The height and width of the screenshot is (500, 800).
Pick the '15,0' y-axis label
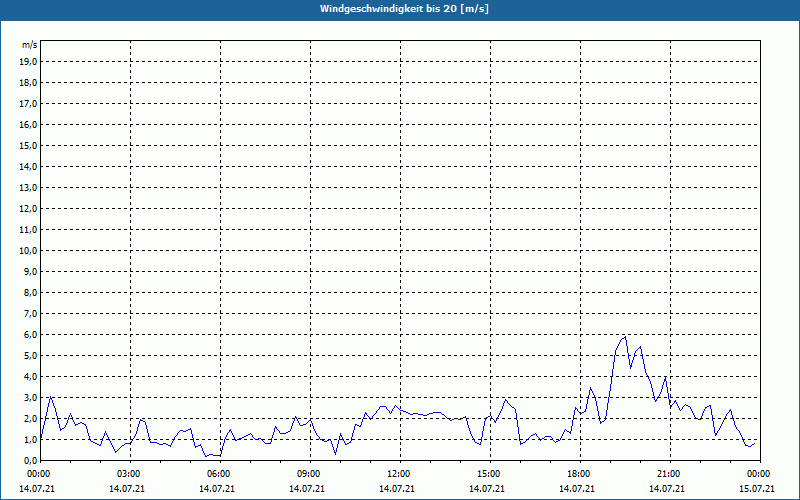point(28,145)
